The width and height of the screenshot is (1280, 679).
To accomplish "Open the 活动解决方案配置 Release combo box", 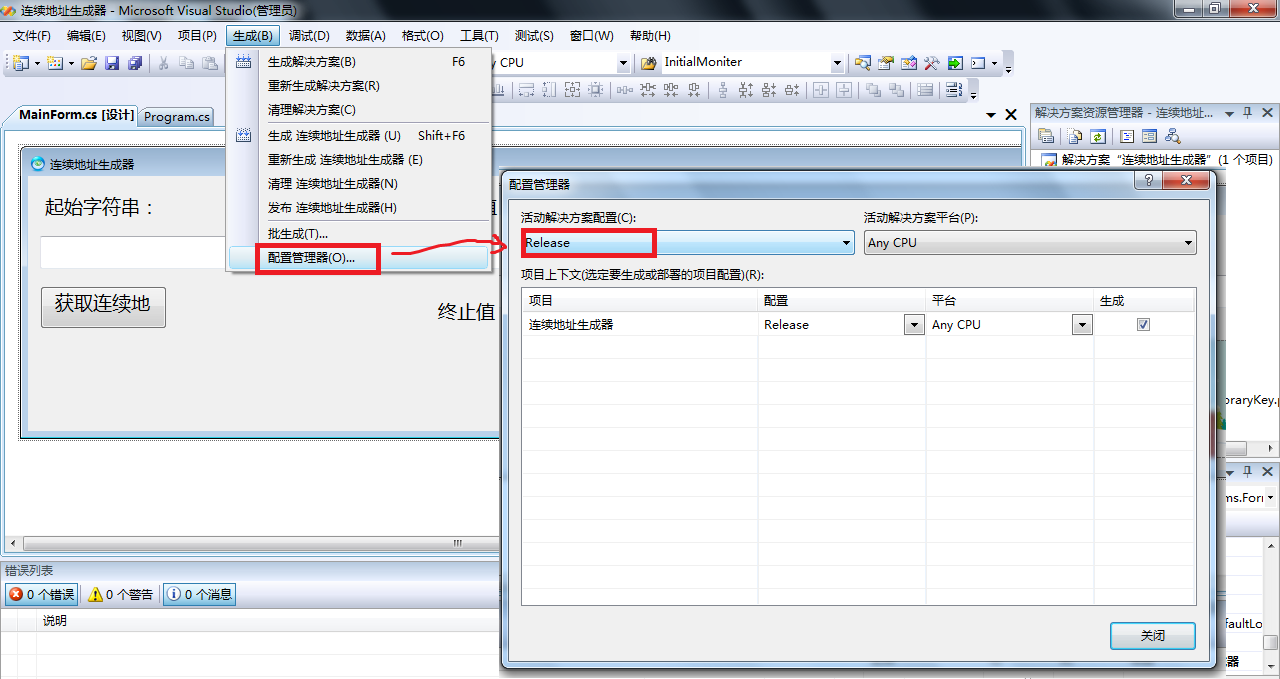I will click(x=688, y=242).
